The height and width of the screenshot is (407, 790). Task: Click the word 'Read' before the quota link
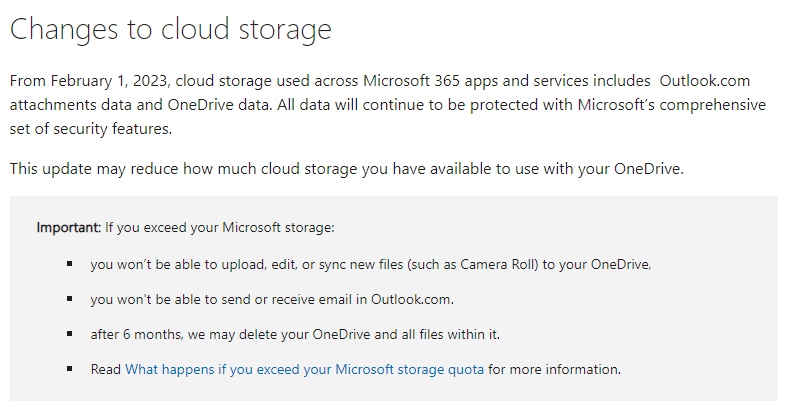(105, 369)
